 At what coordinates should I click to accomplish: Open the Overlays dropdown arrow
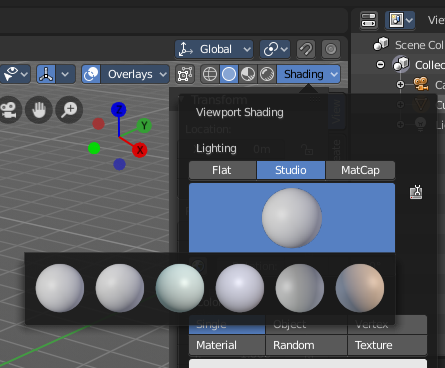pyautogui.click(x=163, y=74)
